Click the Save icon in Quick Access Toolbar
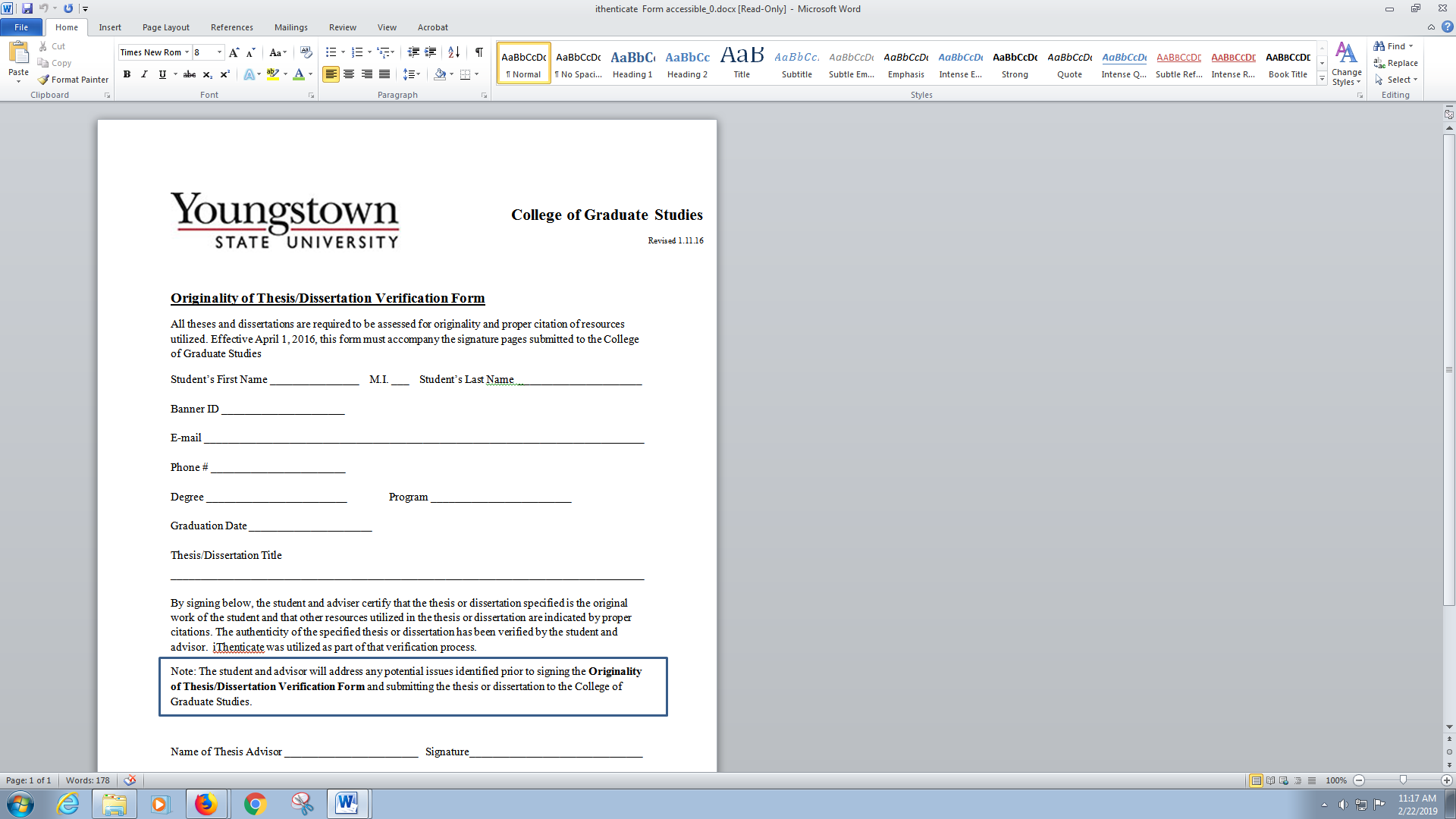This screenshot has width=1456, height=819. pyautogui.click(x=27, y=8)
